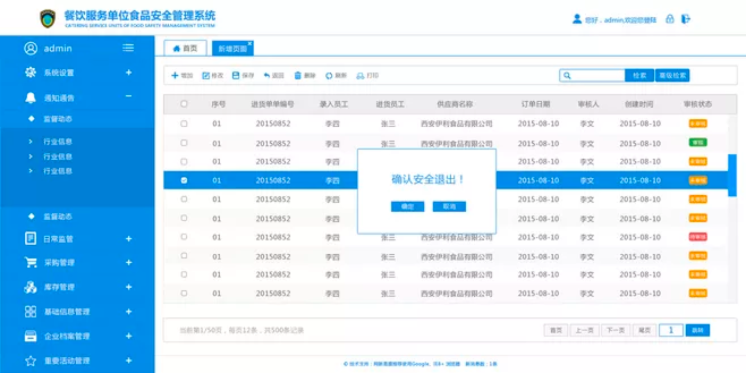Focus the page number input showing 1
Screen dimensions: 746x373
pos(671,330)
